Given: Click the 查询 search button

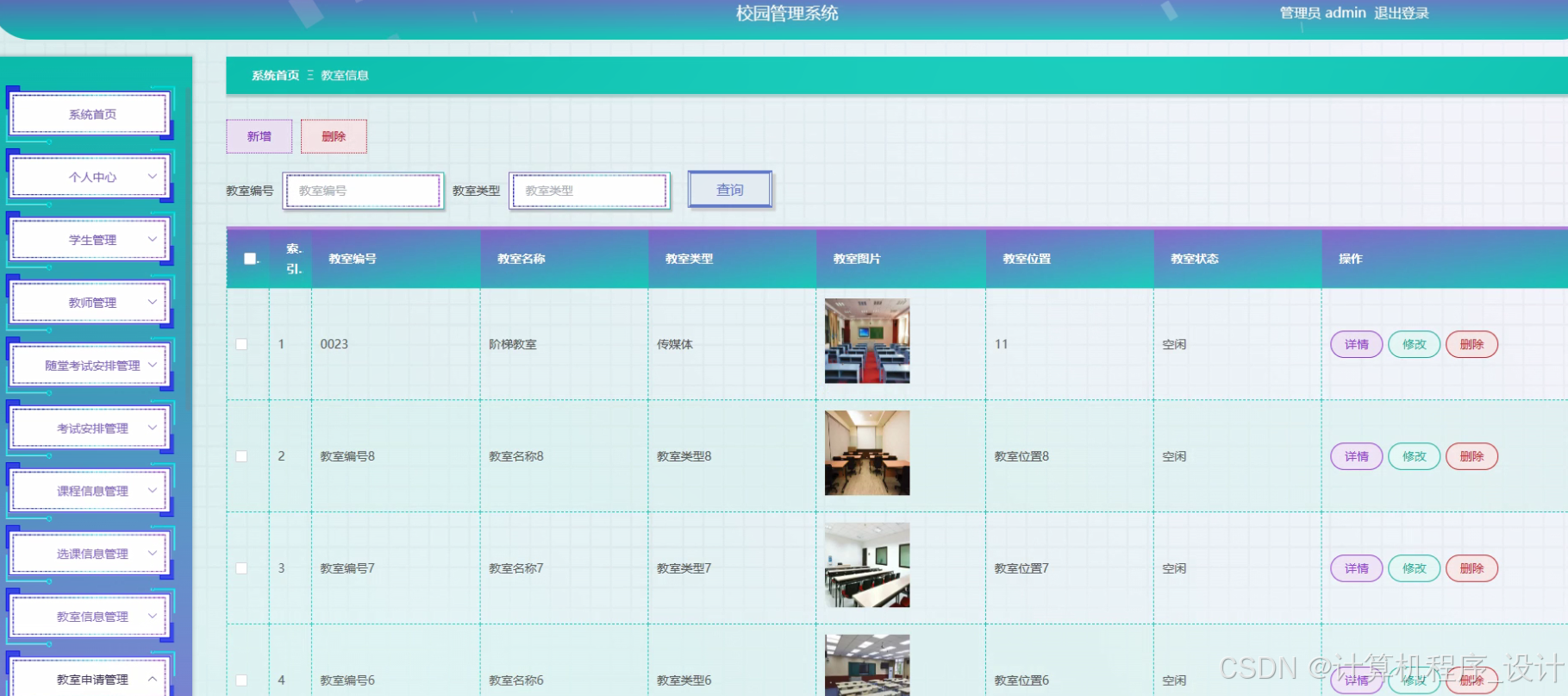Looking at the screenshot, I should pos(729,190).
